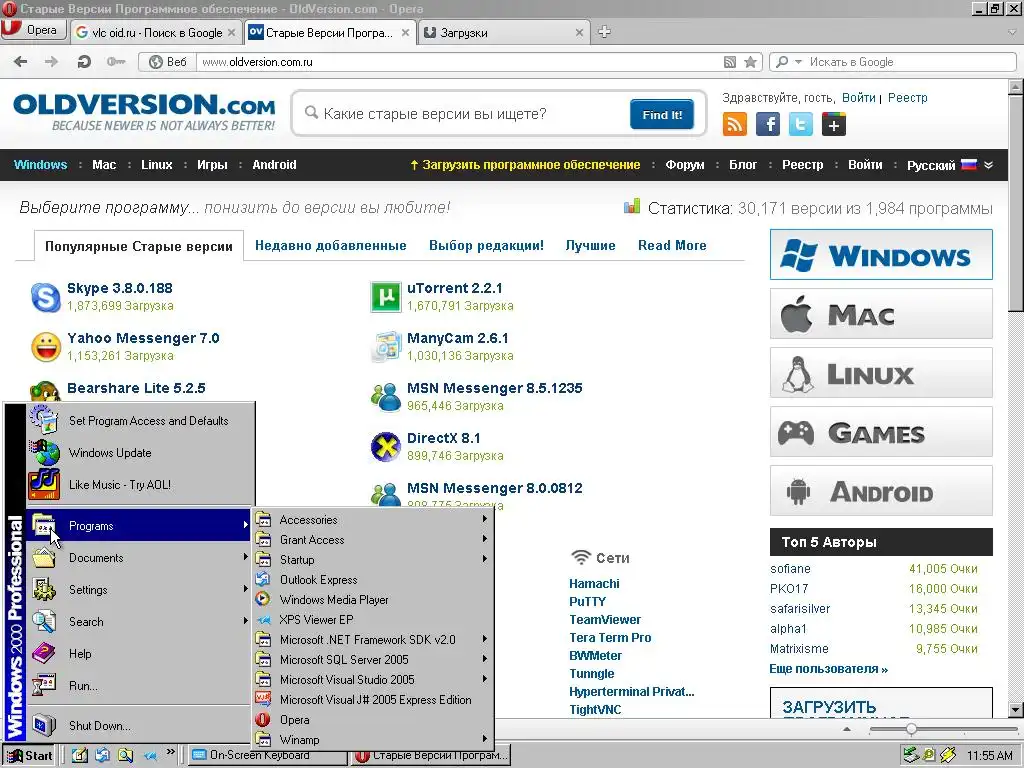Click Shut Down in Start menu
Viewport: 1024px width, 768px height.
click(140, 726)
